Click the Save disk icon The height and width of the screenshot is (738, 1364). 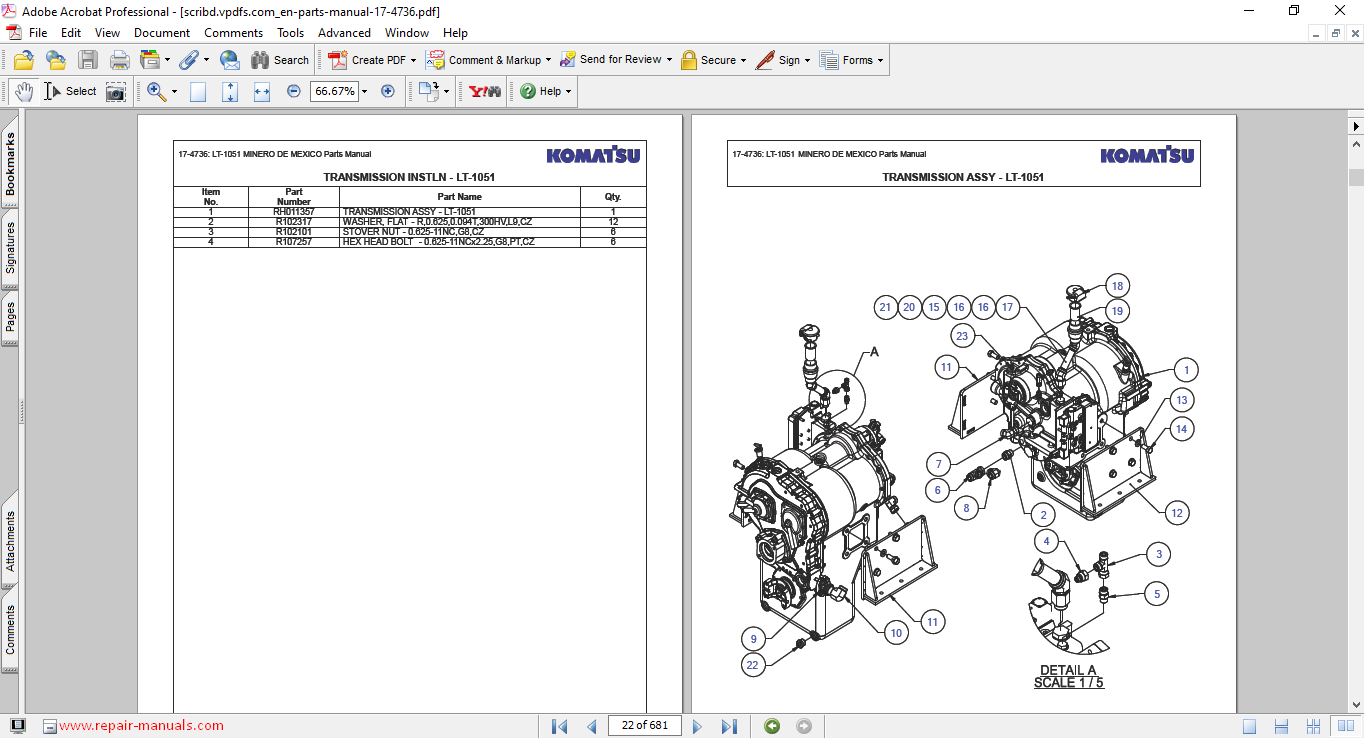coord(88,60)
